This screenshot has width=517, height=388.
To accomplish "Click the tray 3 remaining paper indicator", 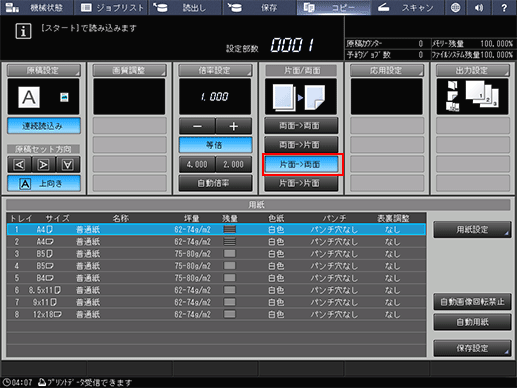I will point(230,254).
